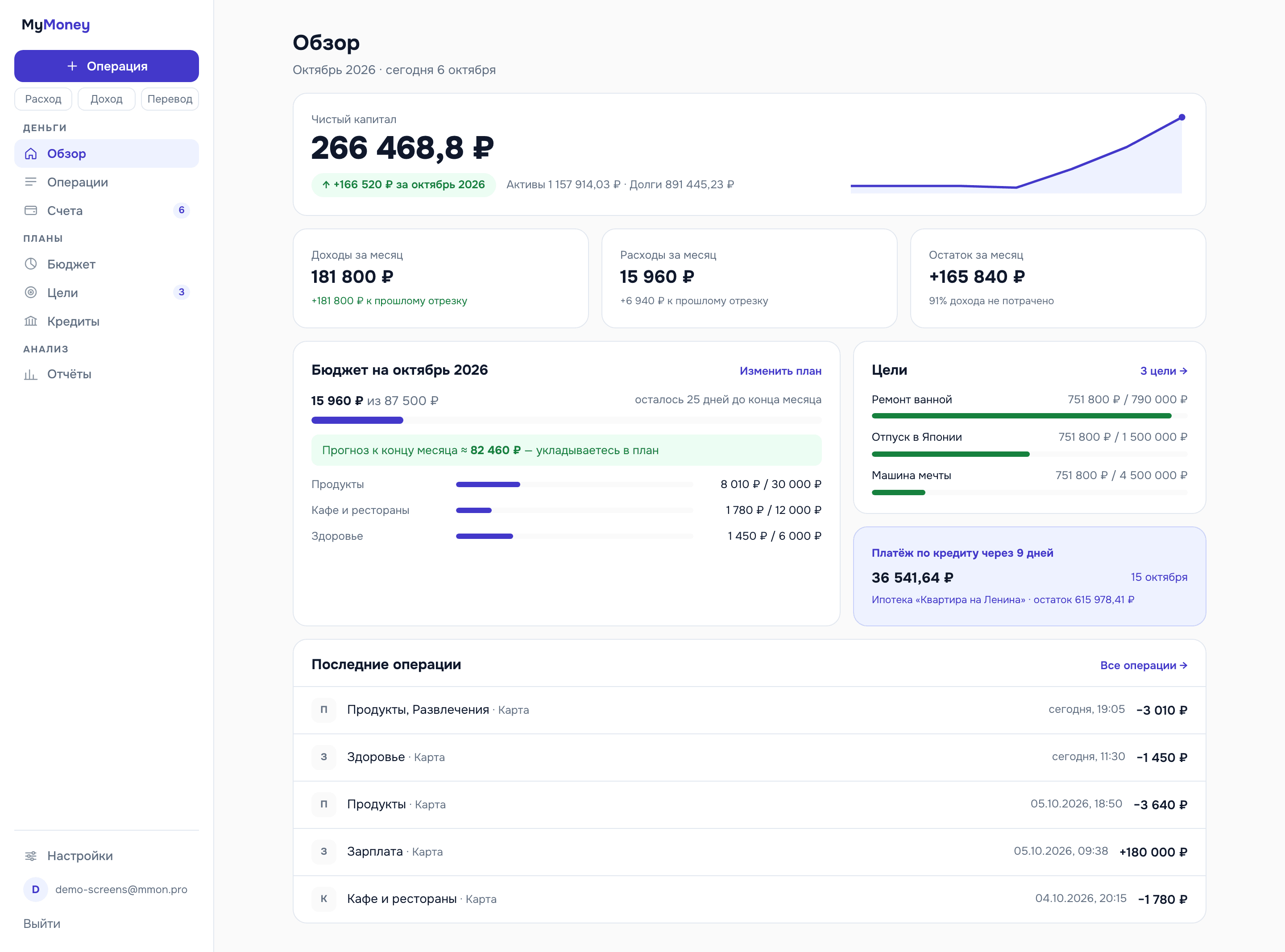This screenshot has width=1285, height=952.
Task: Click the К icon of Кафе и рестораны operation
Action: click(324, 899)
